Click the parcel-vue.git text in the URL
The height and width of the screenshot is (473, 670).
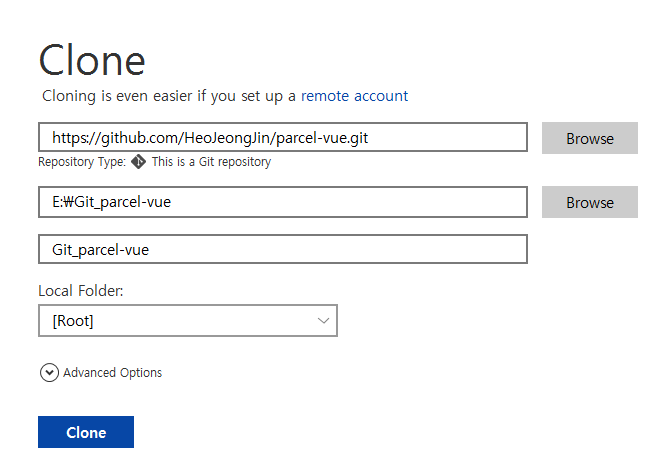(x=322, y=138)
